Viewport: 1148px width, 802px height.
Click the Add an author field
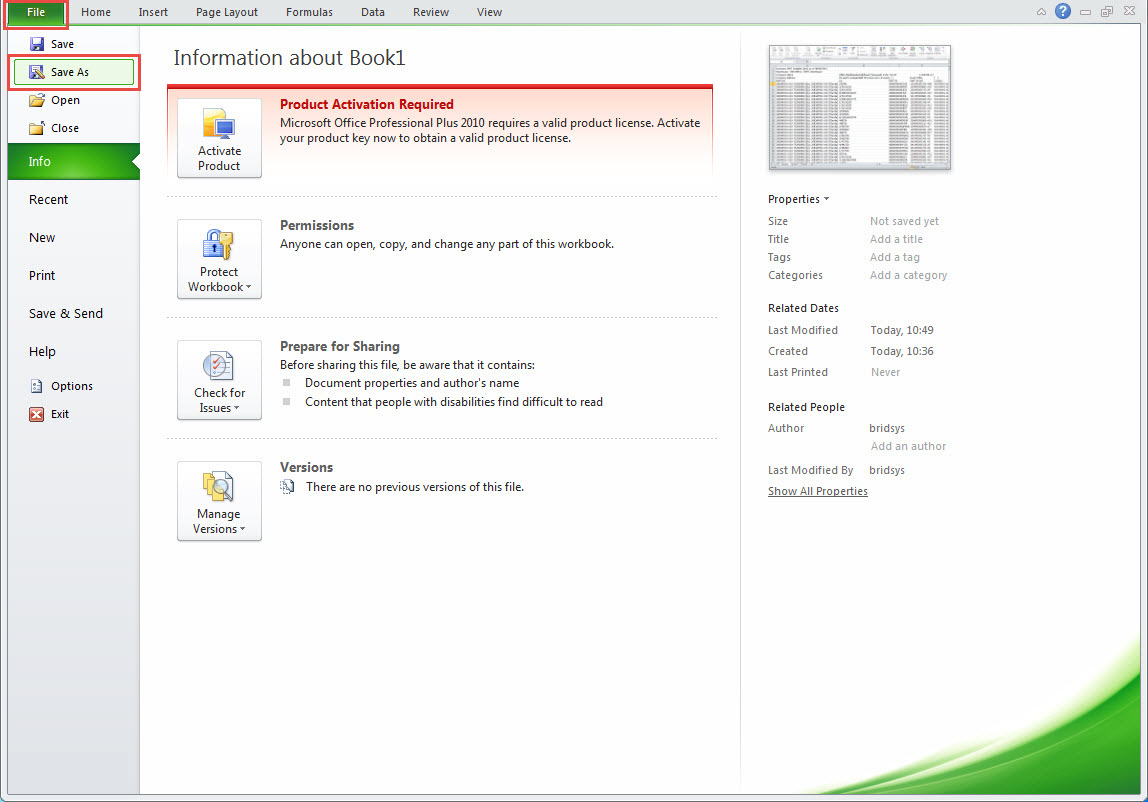[908, 447]
